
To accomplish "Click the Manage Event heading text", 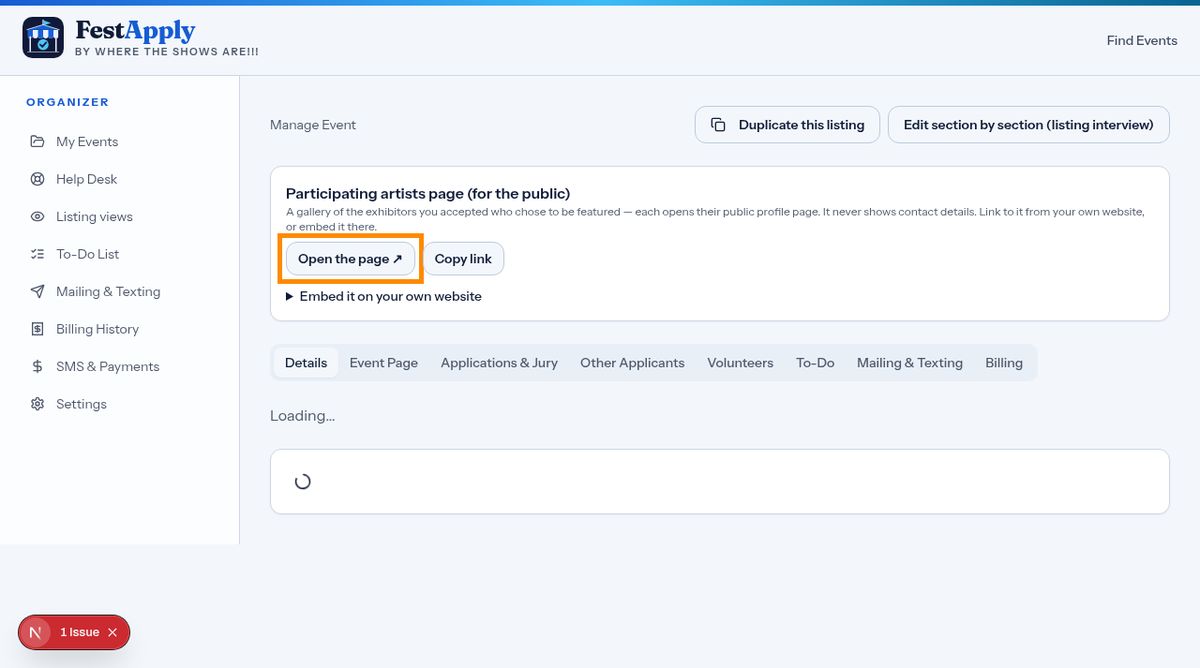I will click(313, 125).
